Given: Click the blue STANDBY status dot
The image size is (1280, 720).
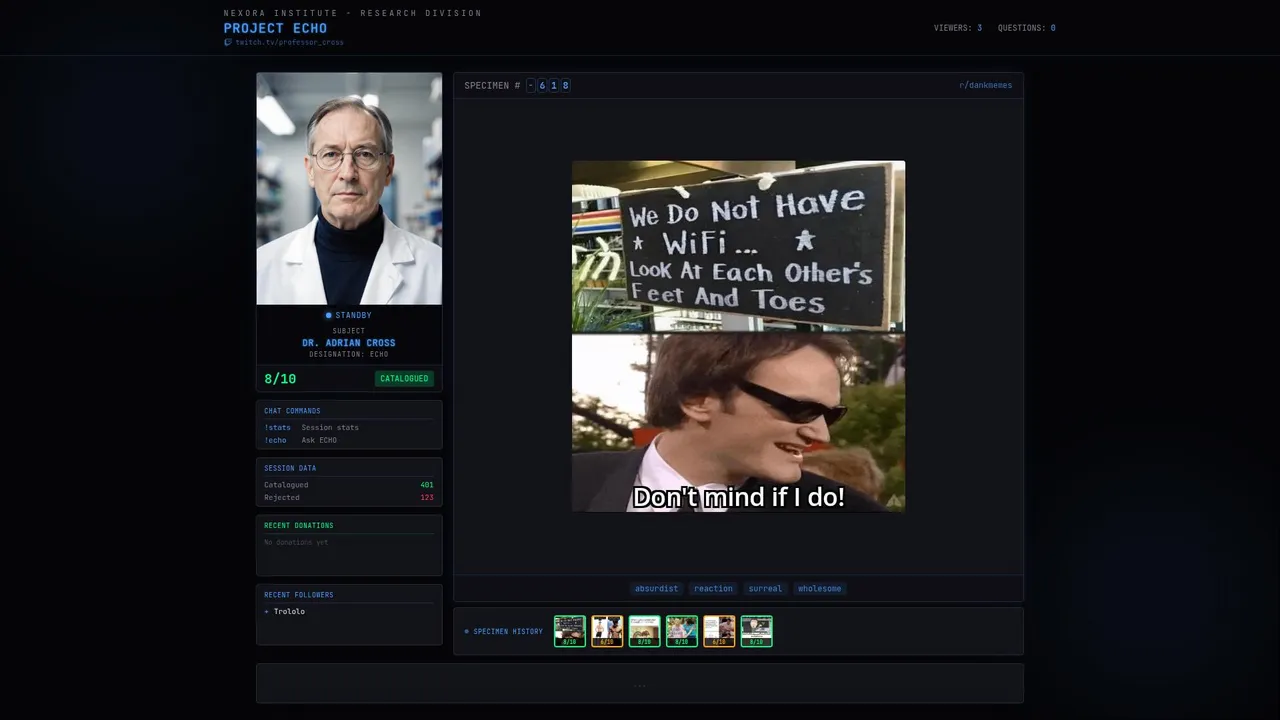Looking at the screenshot, I should 328,315.
